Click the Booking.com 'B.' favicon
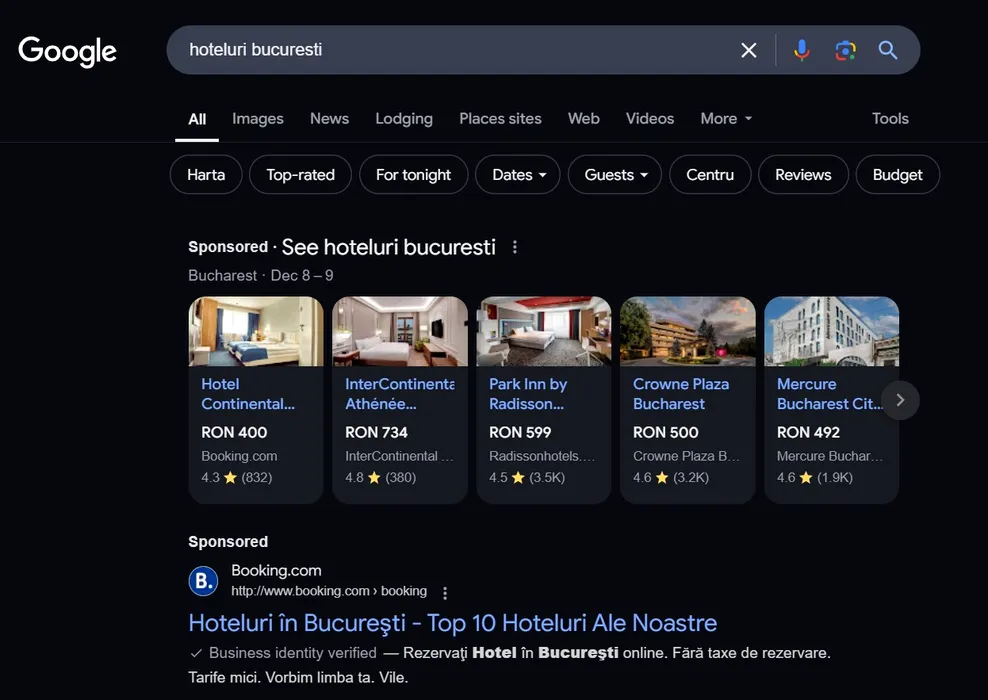 click(x=204, y=580)
